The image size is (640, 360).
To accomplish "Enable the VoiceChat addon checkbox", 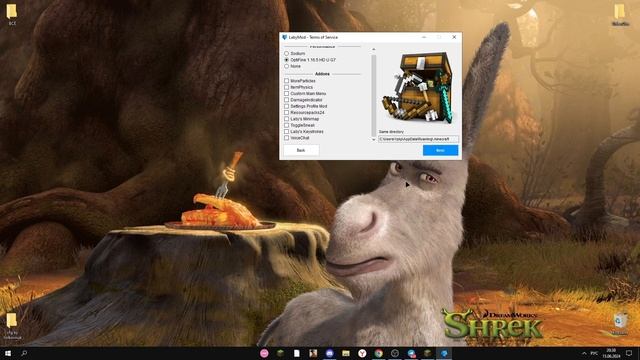I will pyautogui.click(x=287, y=138).
